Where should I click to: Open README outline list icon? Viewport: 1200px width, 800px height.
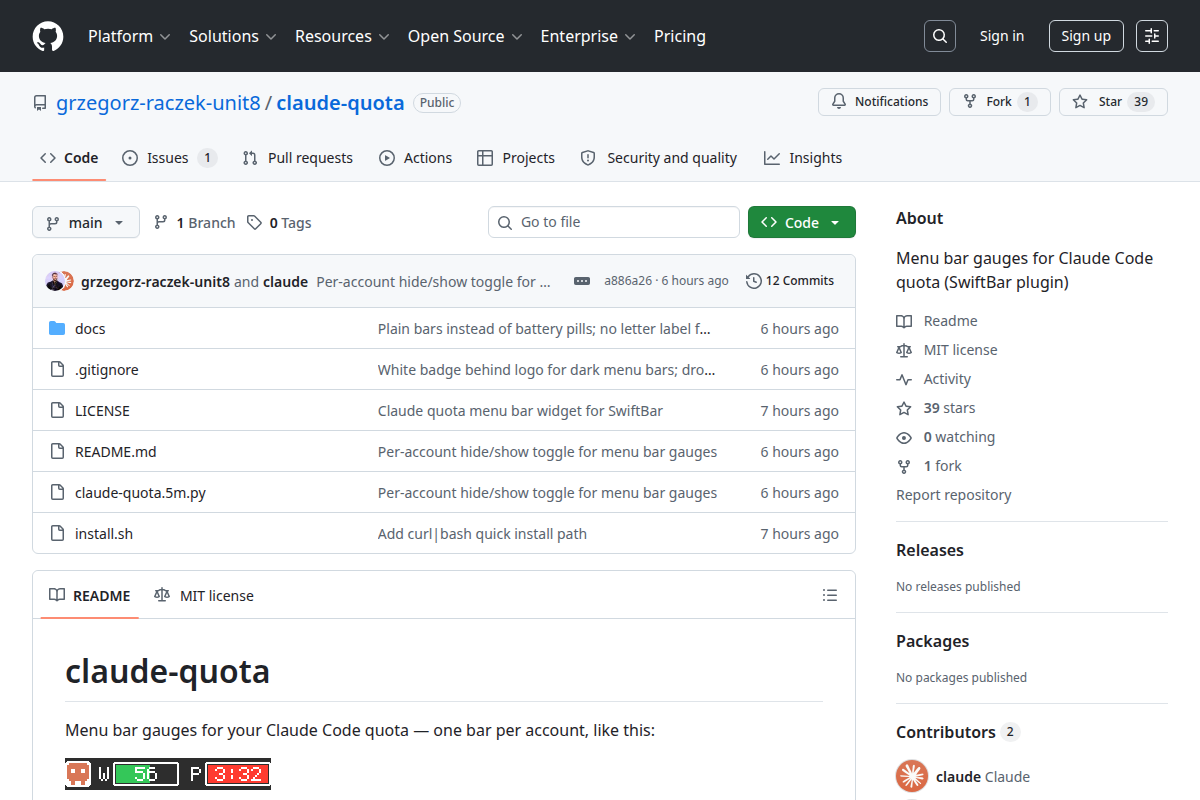point(830,595)
